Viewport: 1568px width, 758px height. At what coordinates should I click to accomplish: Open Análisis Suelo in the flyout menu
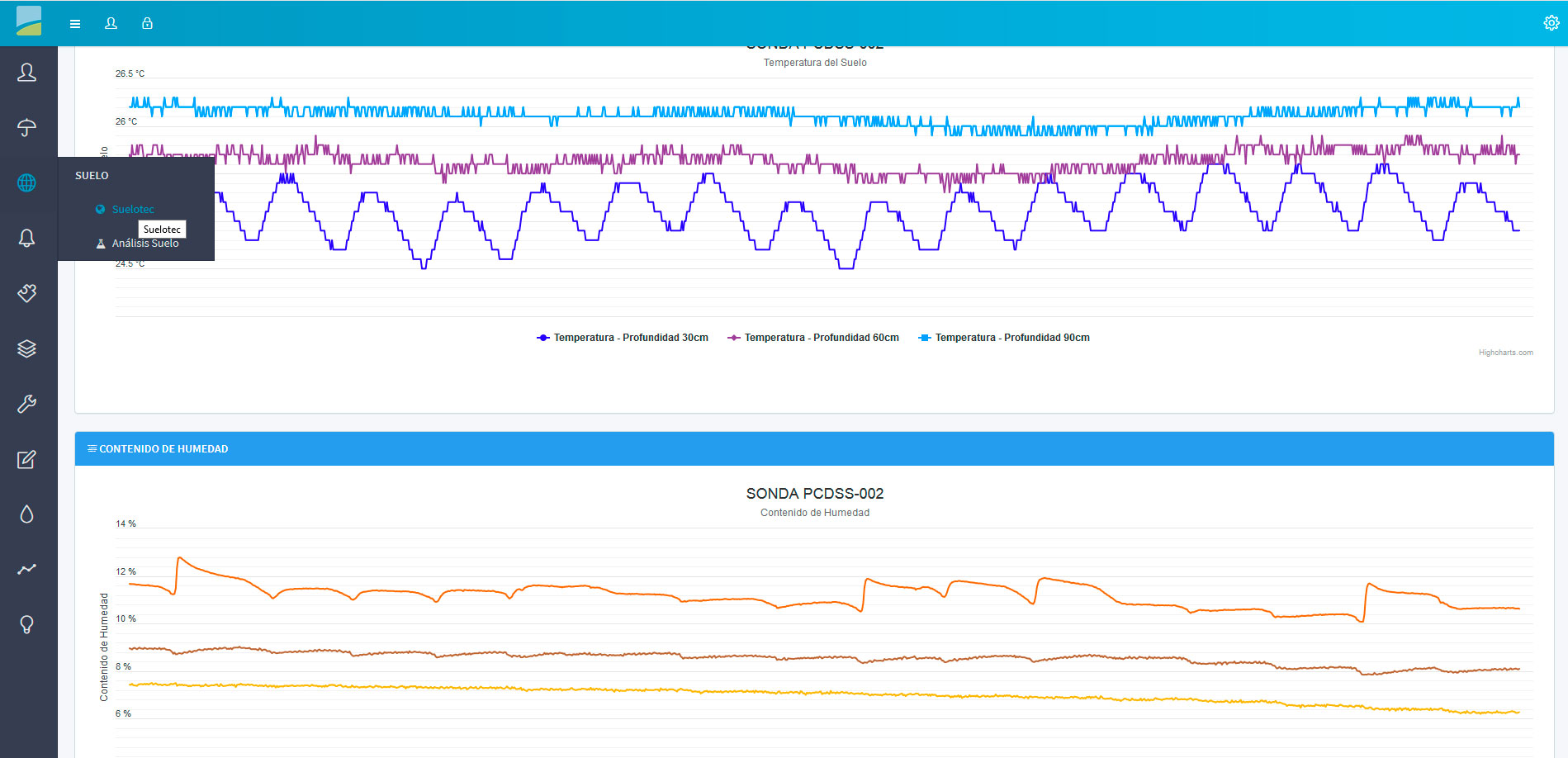tap(145, 244)
